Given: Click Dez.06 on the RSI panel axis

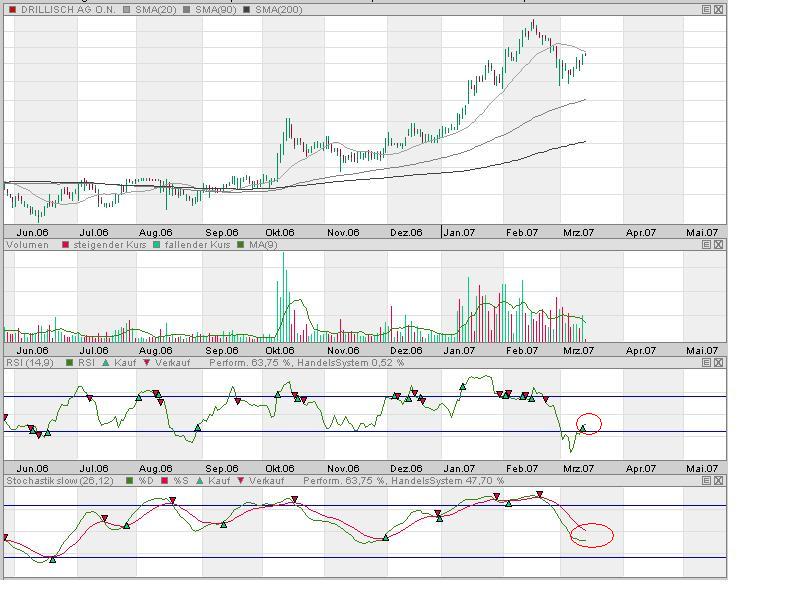Looking at the screenshot, I should click(x=406, y=468).
